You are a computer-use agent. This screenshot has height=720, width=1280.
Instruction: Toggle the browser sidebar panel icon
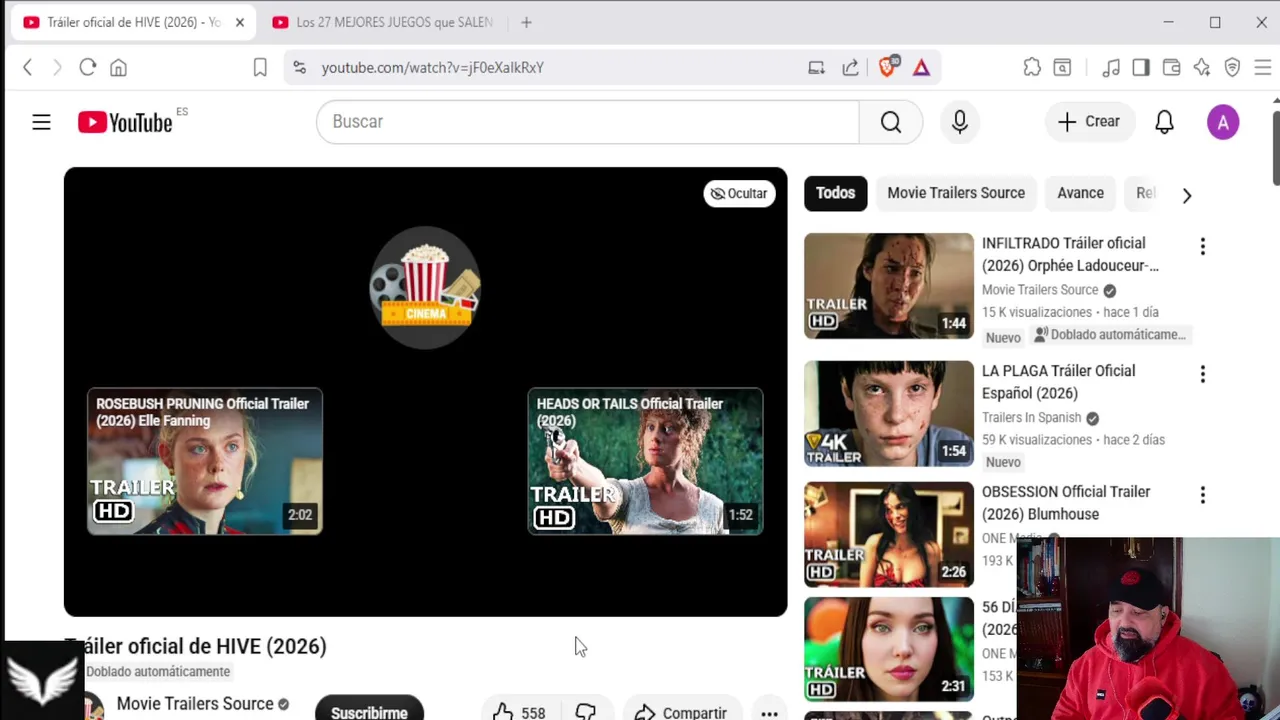coord(1141,67)
